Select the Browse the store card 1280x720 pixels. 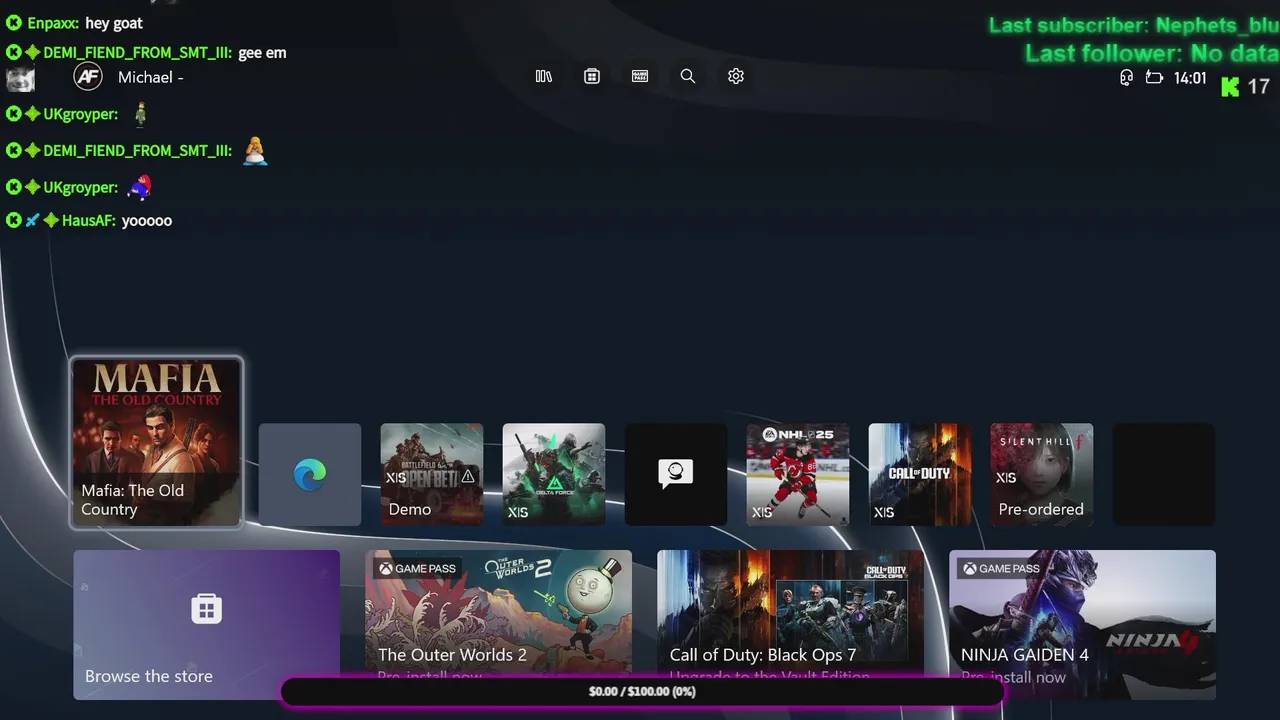[x=207, y=624]
